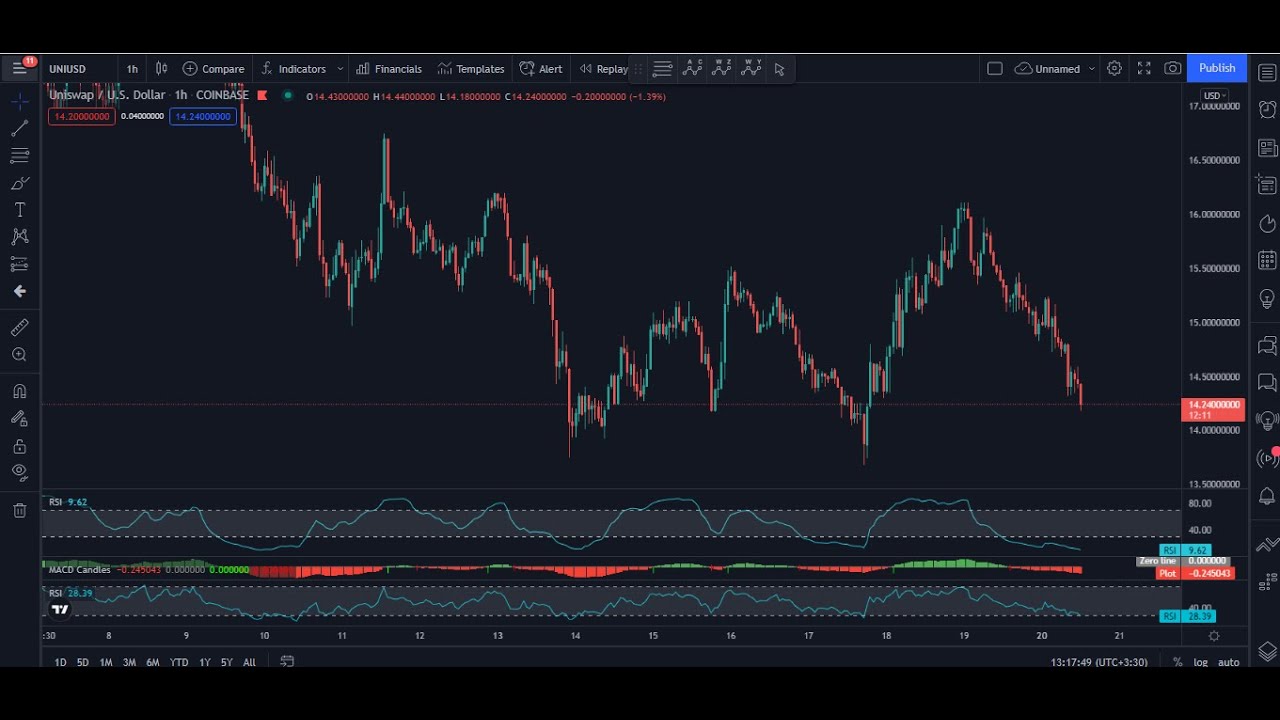Screen dimensions: 1280x720
Task: Select the A-C wave pattern tool
Action: (692, 68)
